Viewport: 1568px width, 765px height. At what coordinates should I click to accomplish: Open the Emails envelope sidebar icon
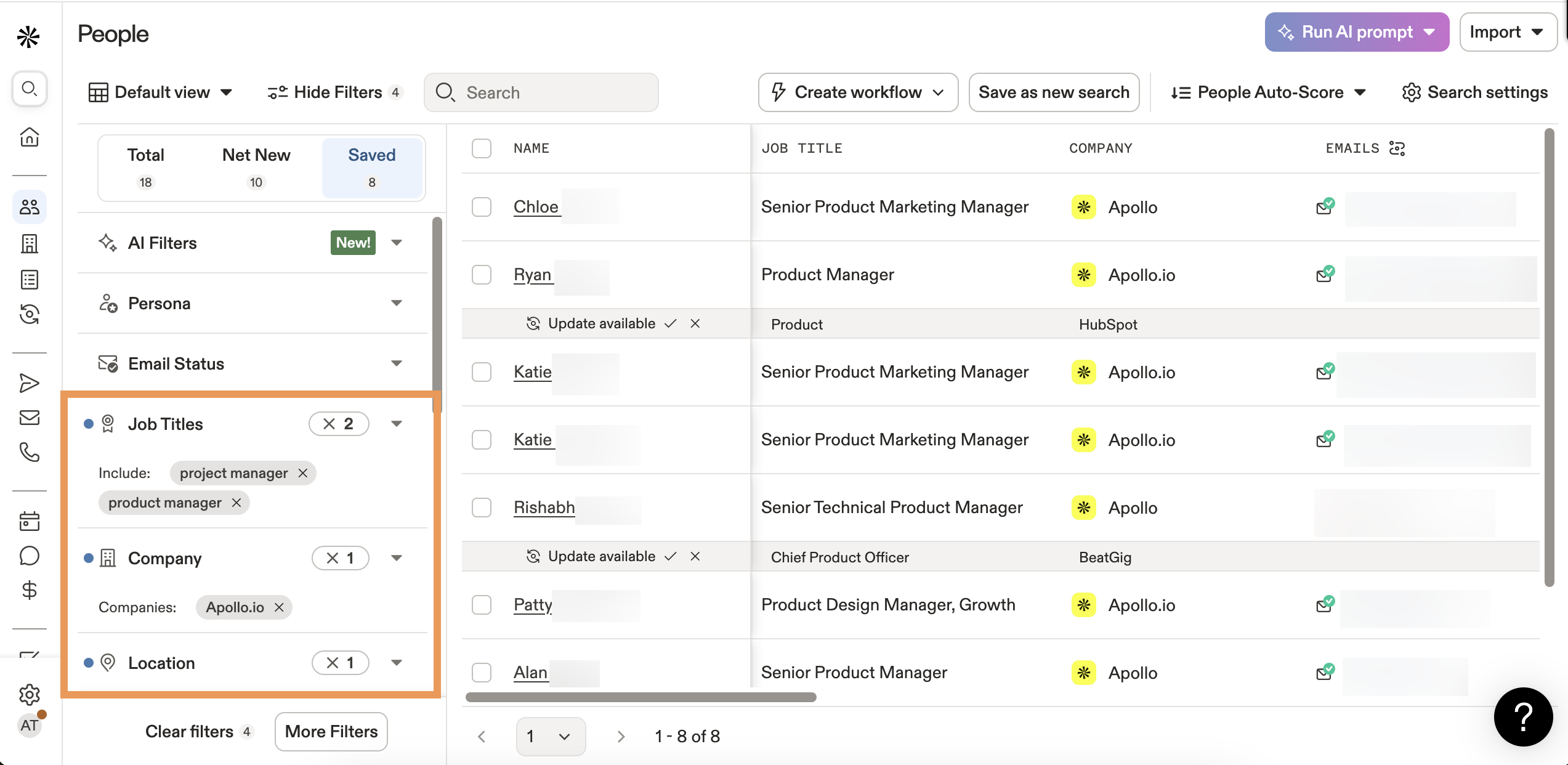(x=29, y=418)
